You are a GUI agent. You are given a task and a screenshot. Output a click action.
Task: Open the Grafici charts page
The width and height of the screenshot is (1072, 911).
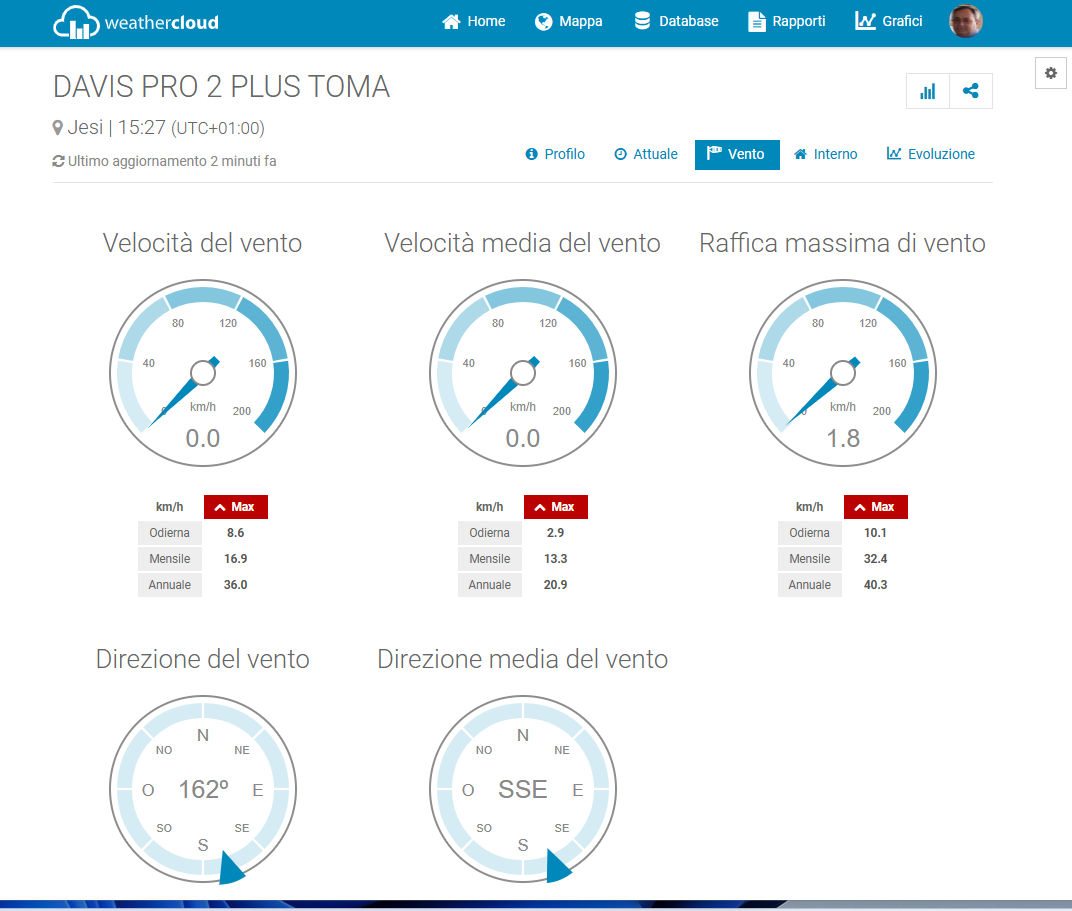889,21
